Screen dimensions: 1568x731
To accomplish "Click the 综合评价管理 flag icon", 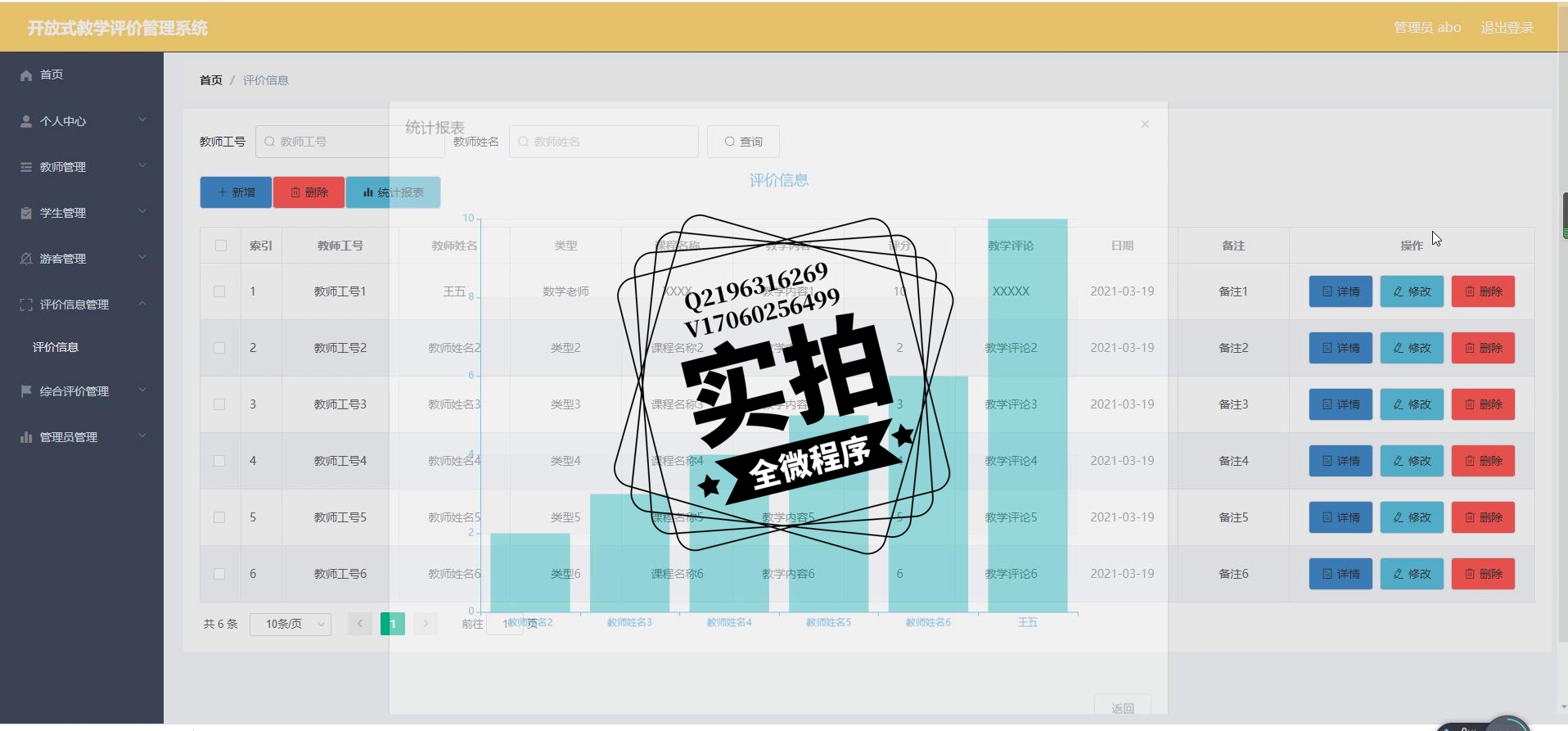I will pos(26,391).
